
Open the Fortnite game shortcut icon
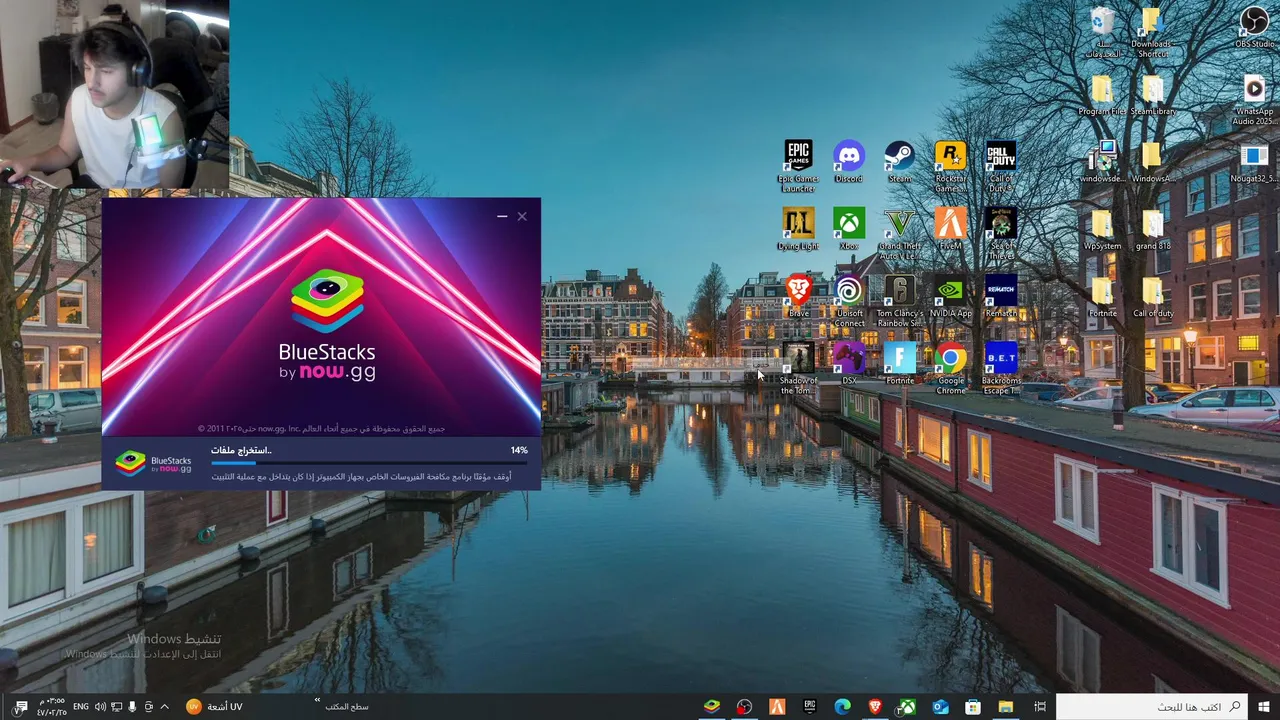(x=899, y=364)
